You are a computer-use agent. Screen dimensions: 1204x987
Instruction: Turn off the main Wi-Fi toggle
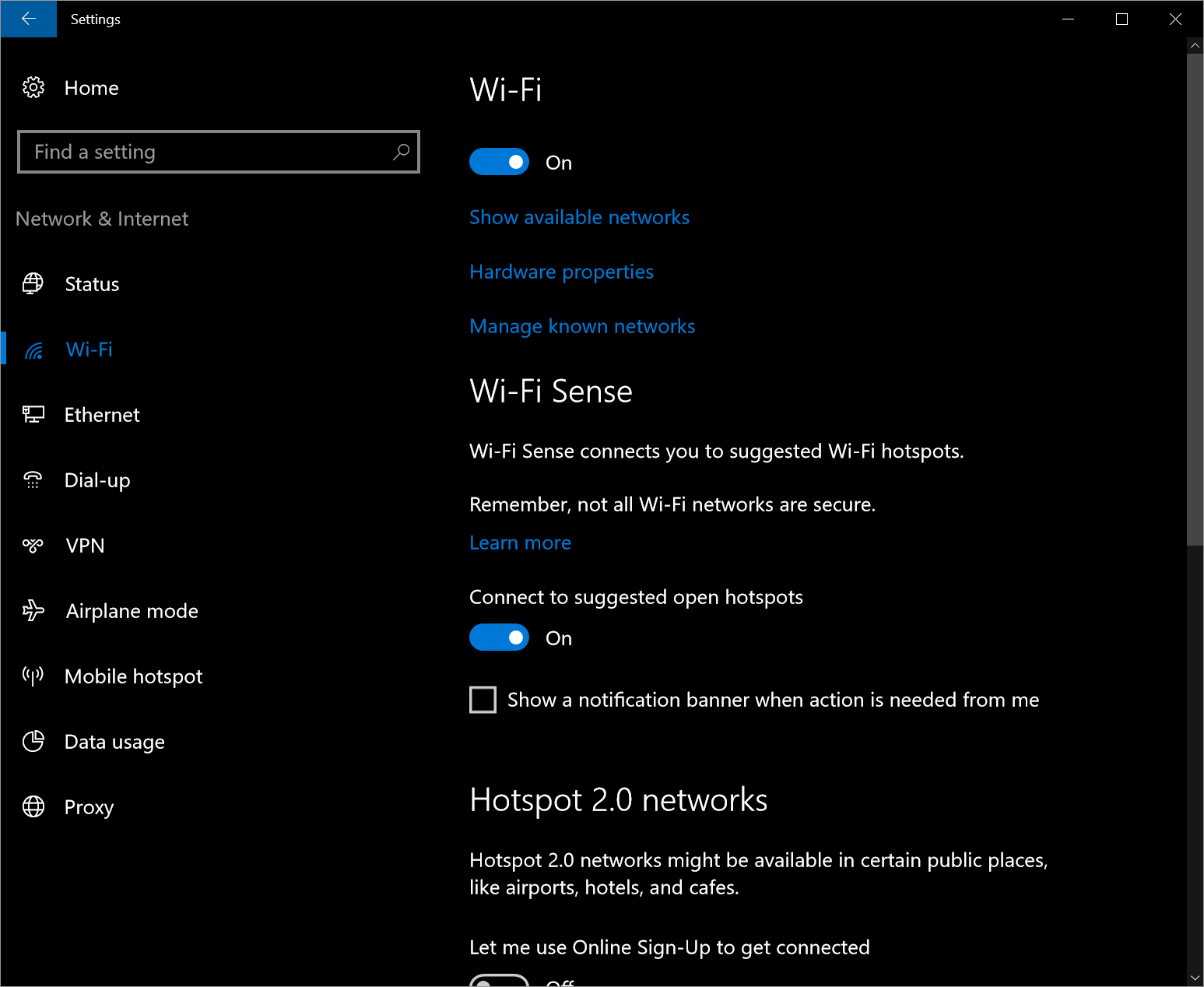499,162
